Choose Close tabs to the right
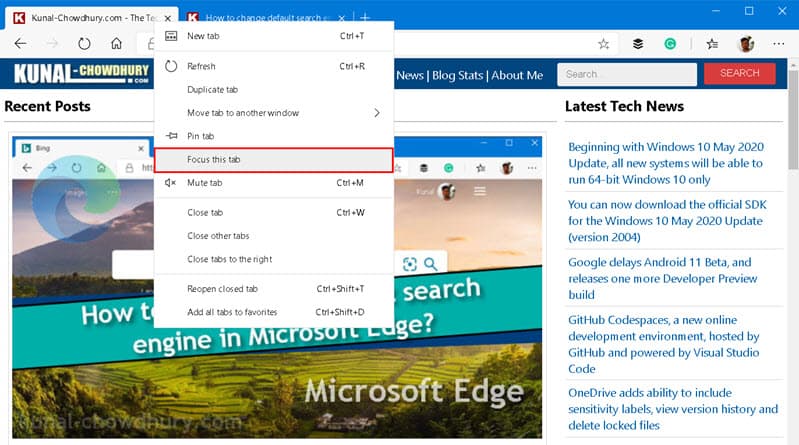The height and width of the screenshot is (445, 799). [274, 259]
